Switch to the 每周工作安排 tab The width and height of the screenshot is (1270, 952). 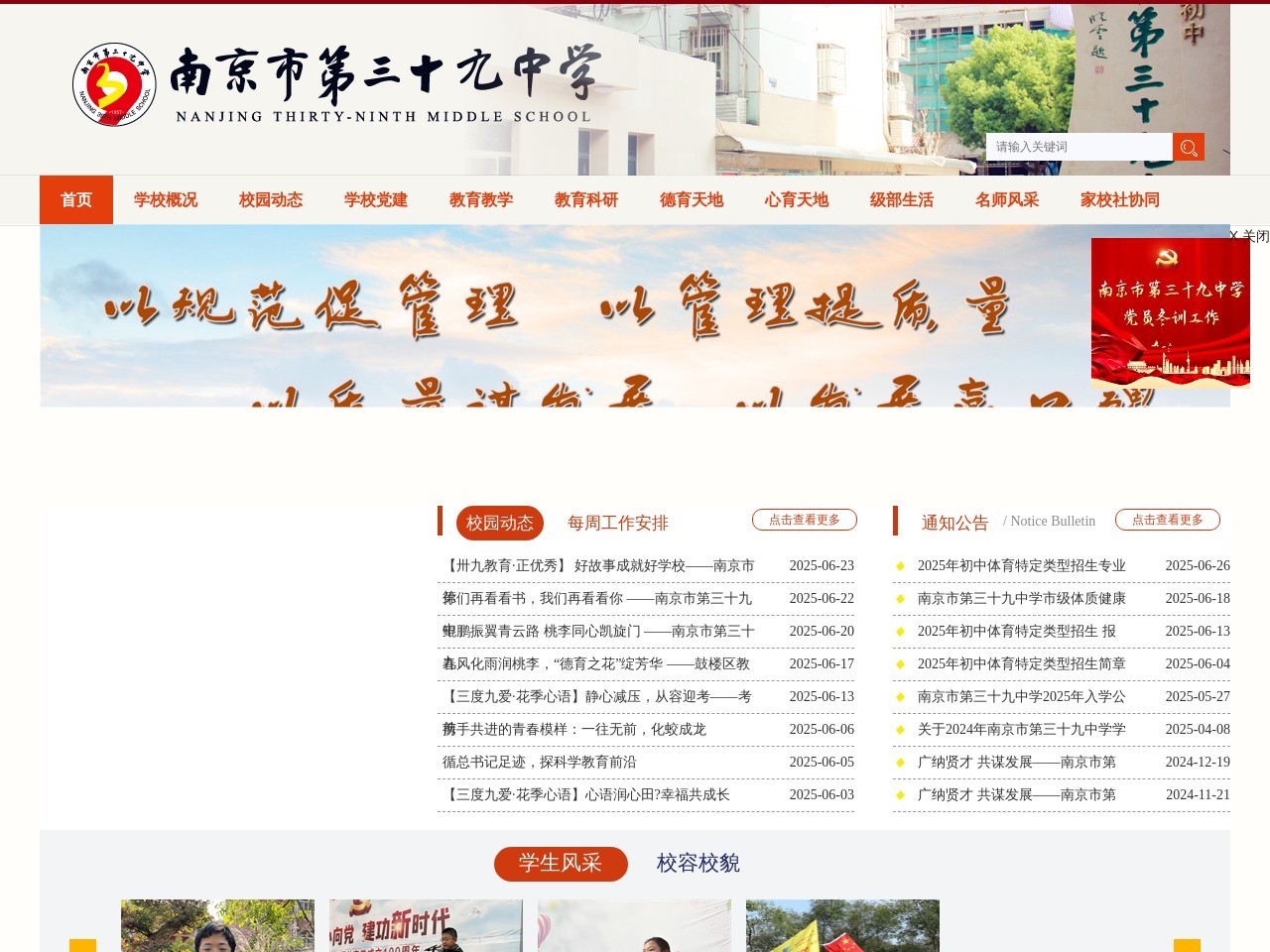[618, 523]
